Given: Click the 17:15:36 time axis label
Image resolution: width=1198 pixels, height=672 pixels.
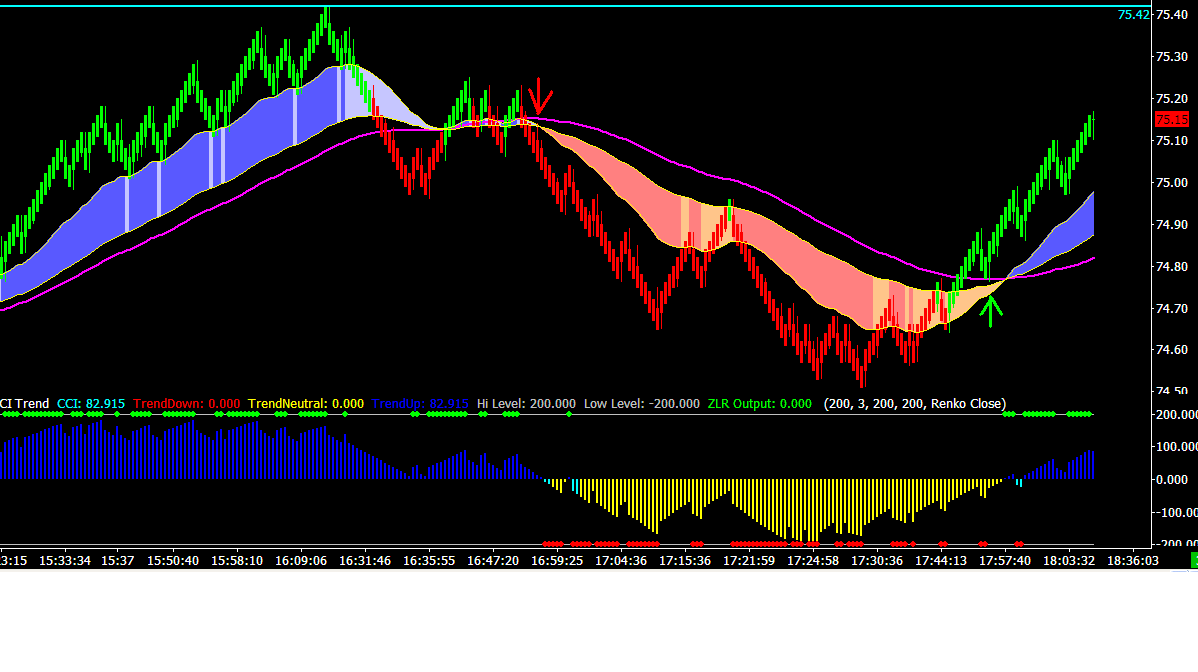Looking at the screenshot, I should 685,561.
